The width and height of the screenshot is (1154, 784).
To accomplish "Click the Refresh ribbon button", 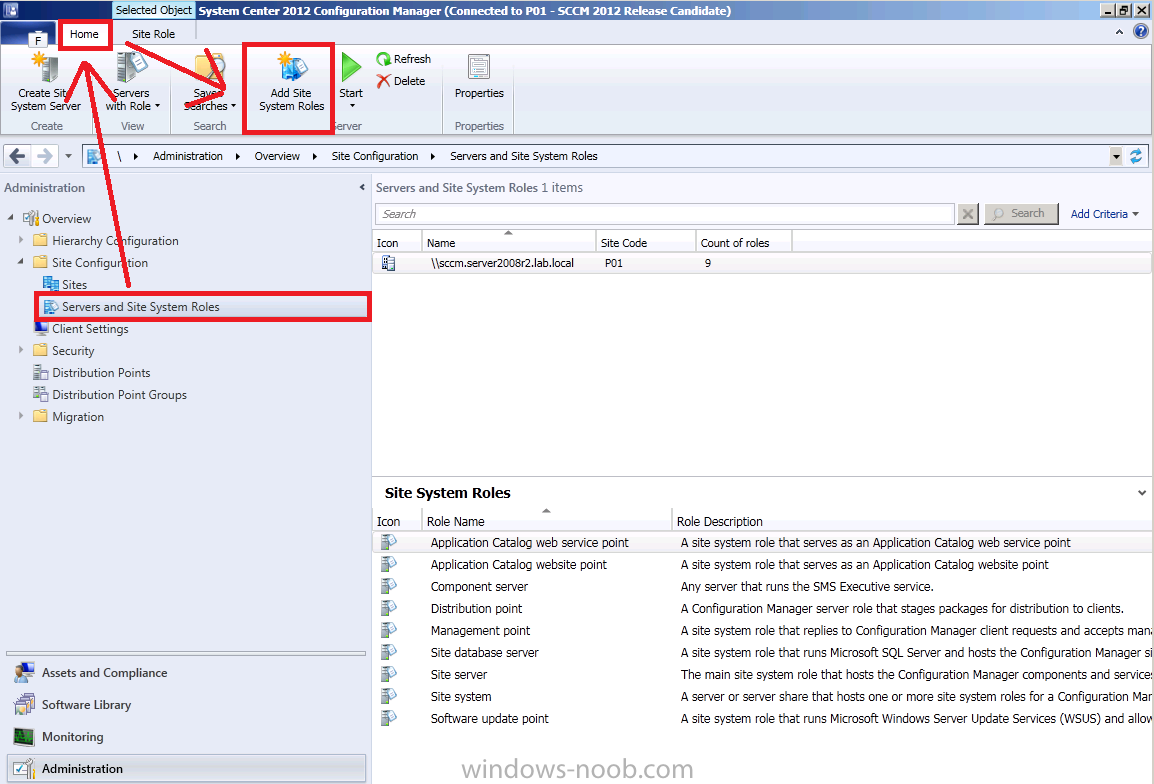I will 403,59.
